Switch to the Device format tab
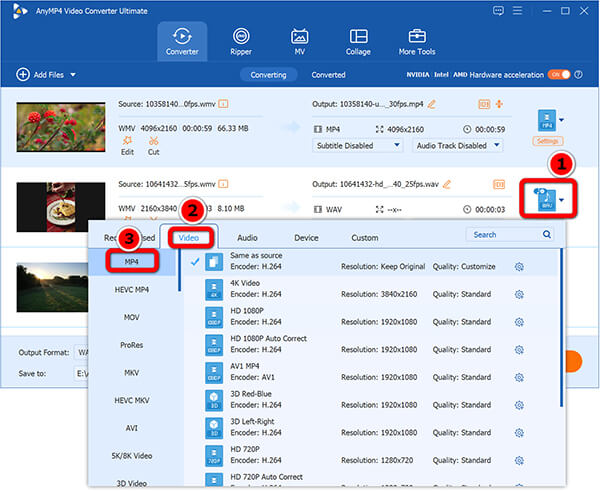600x491 pixels. pos(306,238)
